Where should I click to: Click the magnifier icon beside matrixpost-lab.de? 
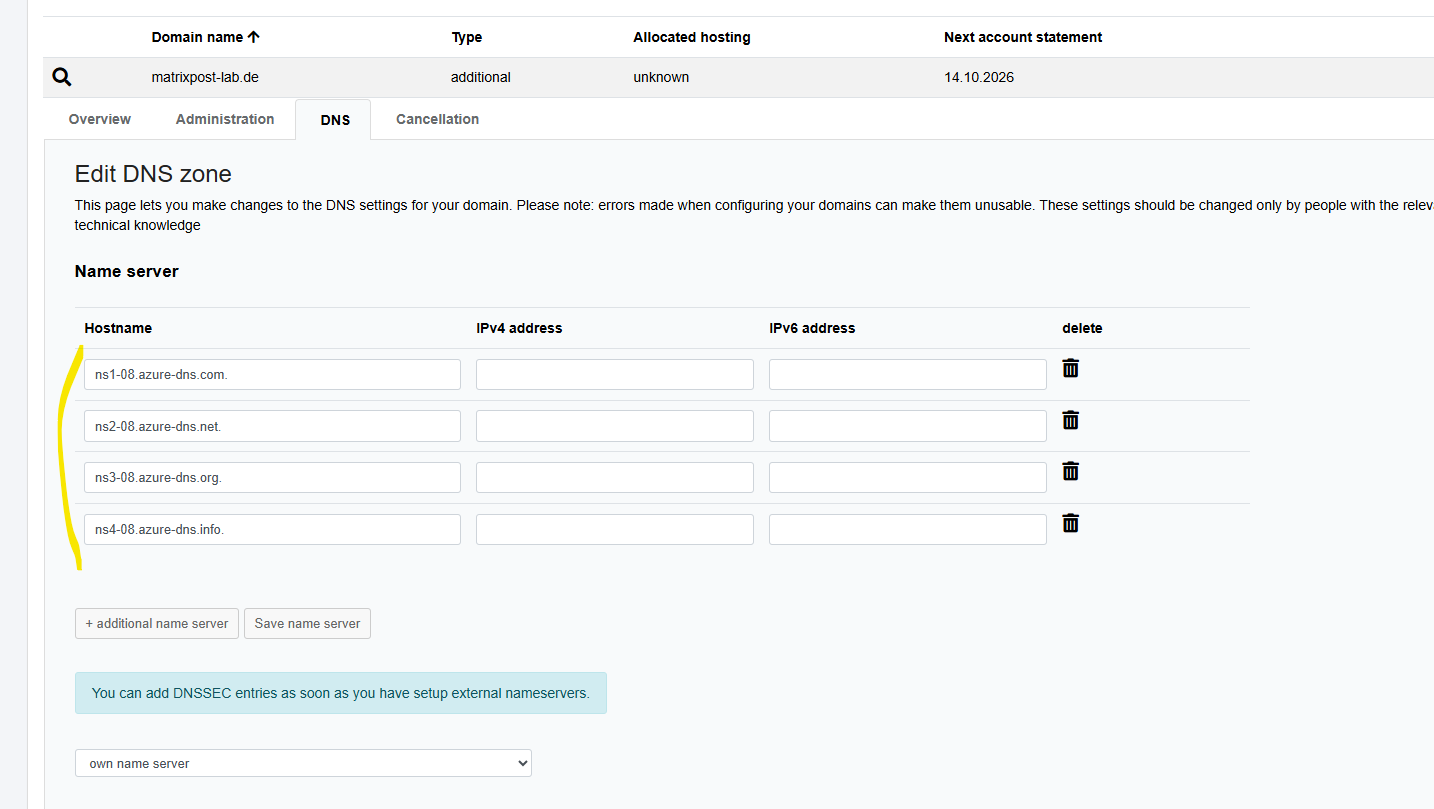point(62,77)
